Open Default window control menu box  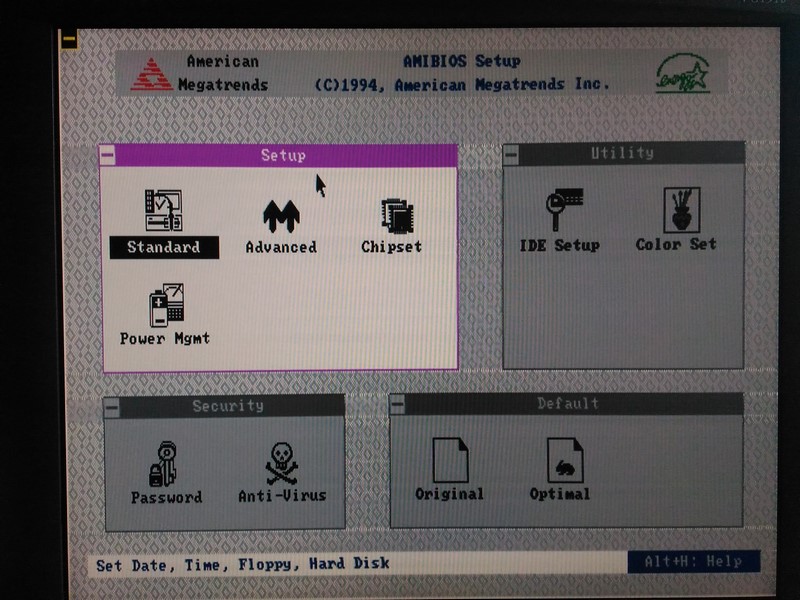coord(398,404)
